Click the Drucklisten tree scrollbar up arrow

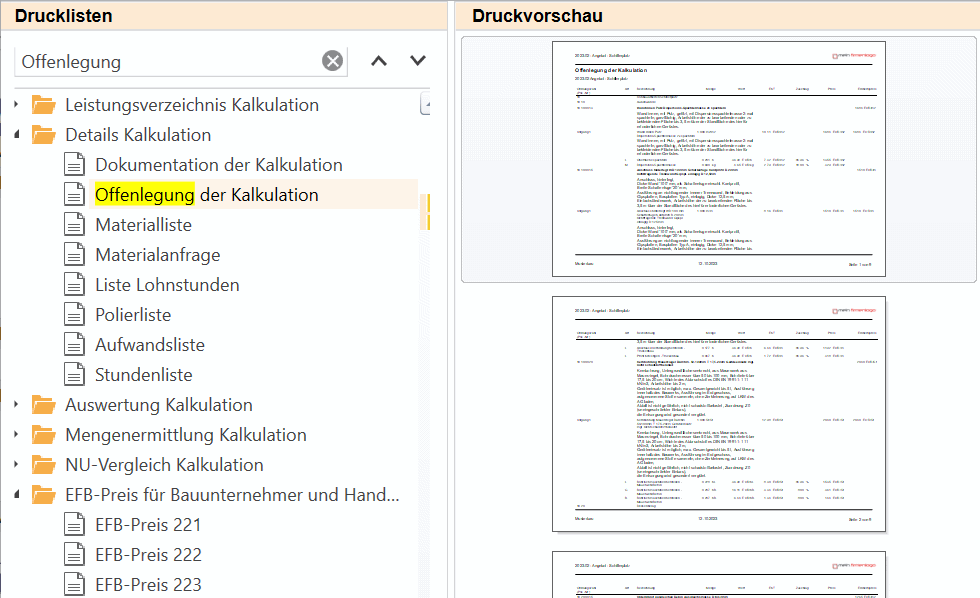pos(425,103)
